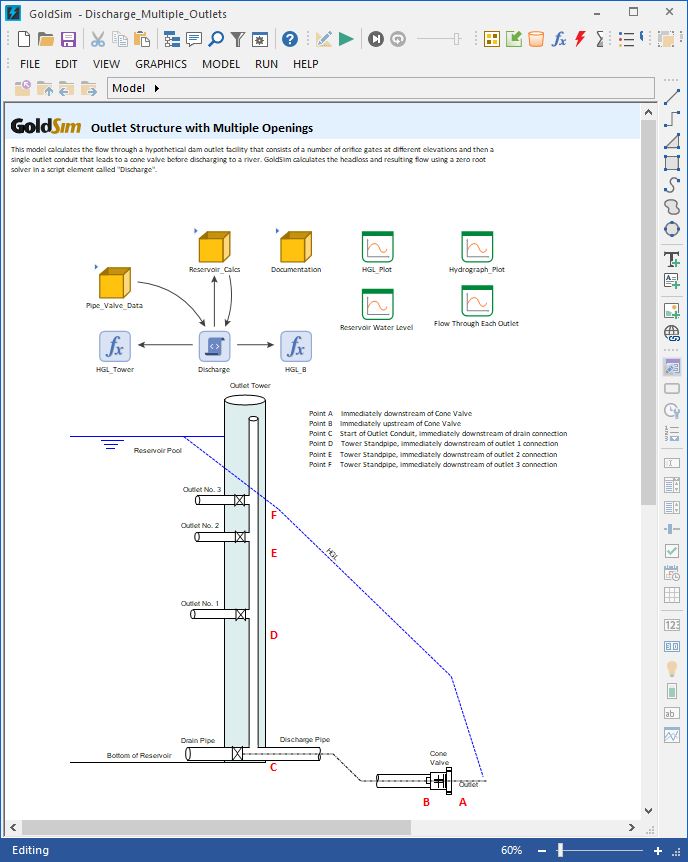This screenshot has width=688, height=862.
Task: Open an existing model file
Action: (46, 39)
